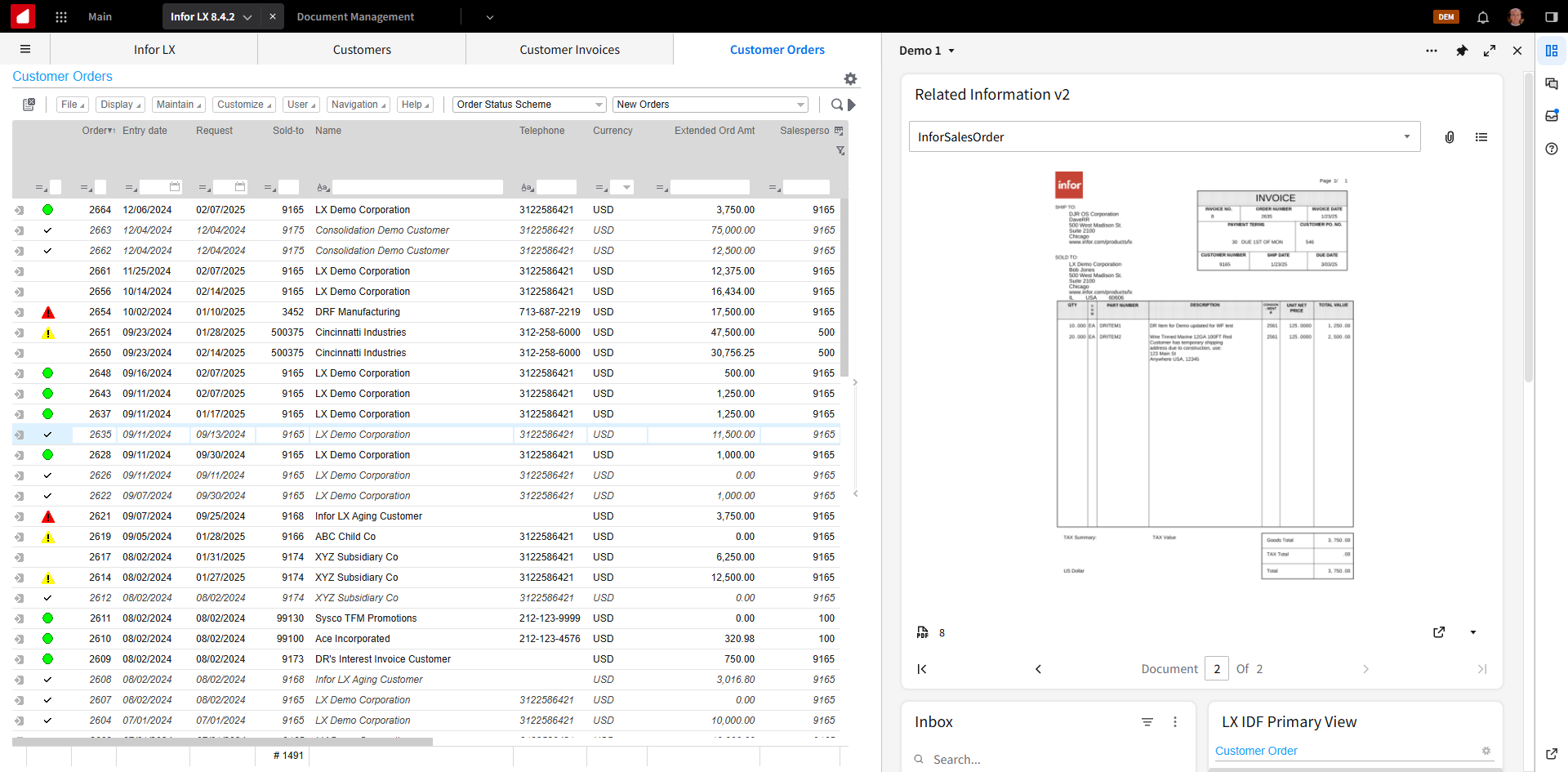Expand the InforSalesOrder dropdown
The height and width of the screenshot is (772, 1568).
(1407, 137)
